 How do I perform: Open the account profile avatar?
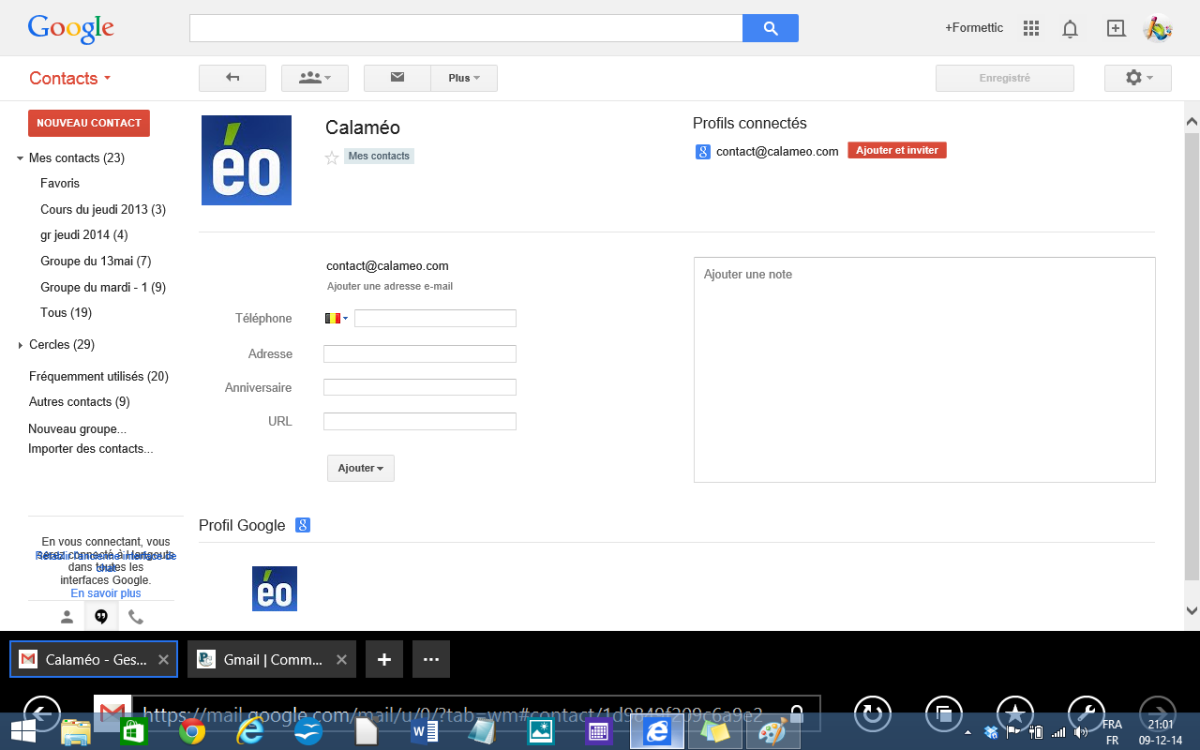[x=1158, y=28]
